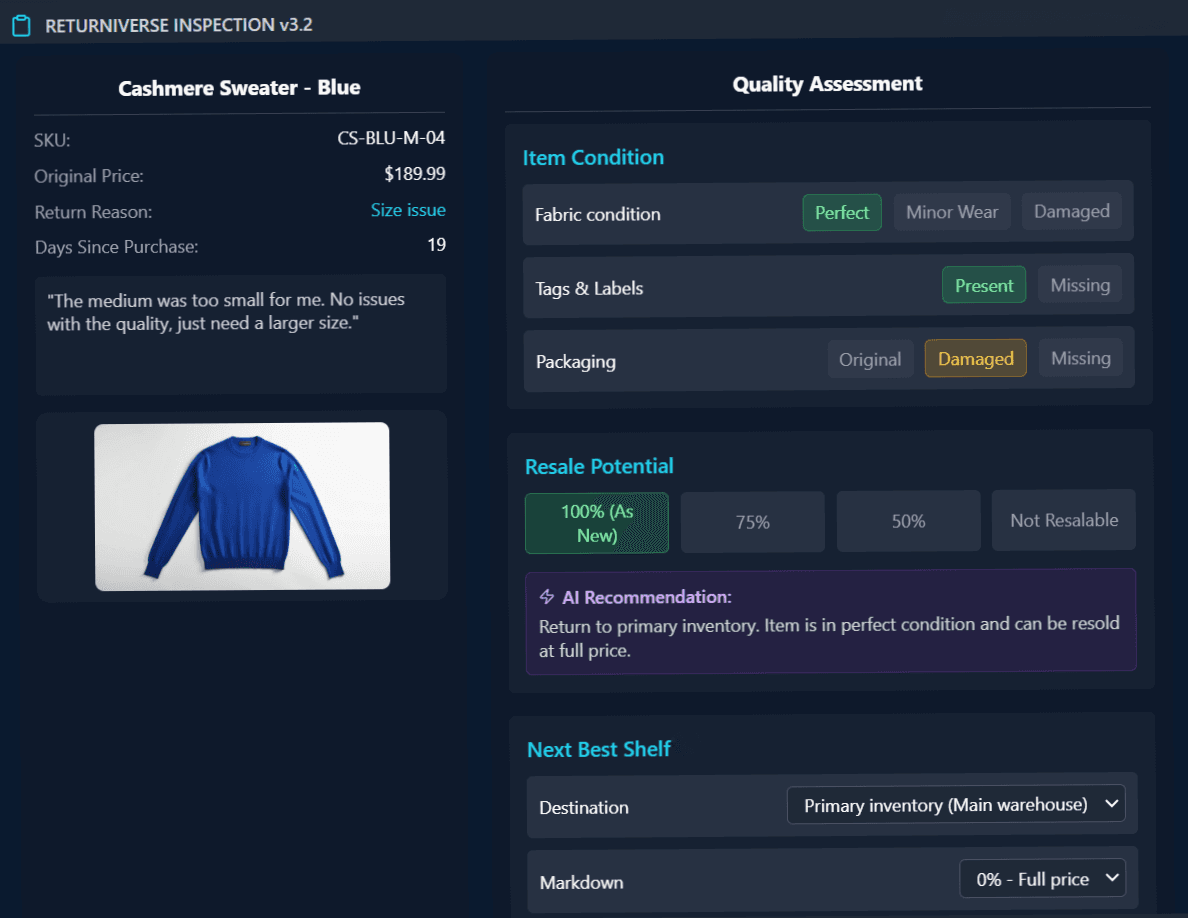The width and height of the screenshot is (1188, 918).
Task: Click the AI Recommendation lightning icon
Action: point(545,596)
